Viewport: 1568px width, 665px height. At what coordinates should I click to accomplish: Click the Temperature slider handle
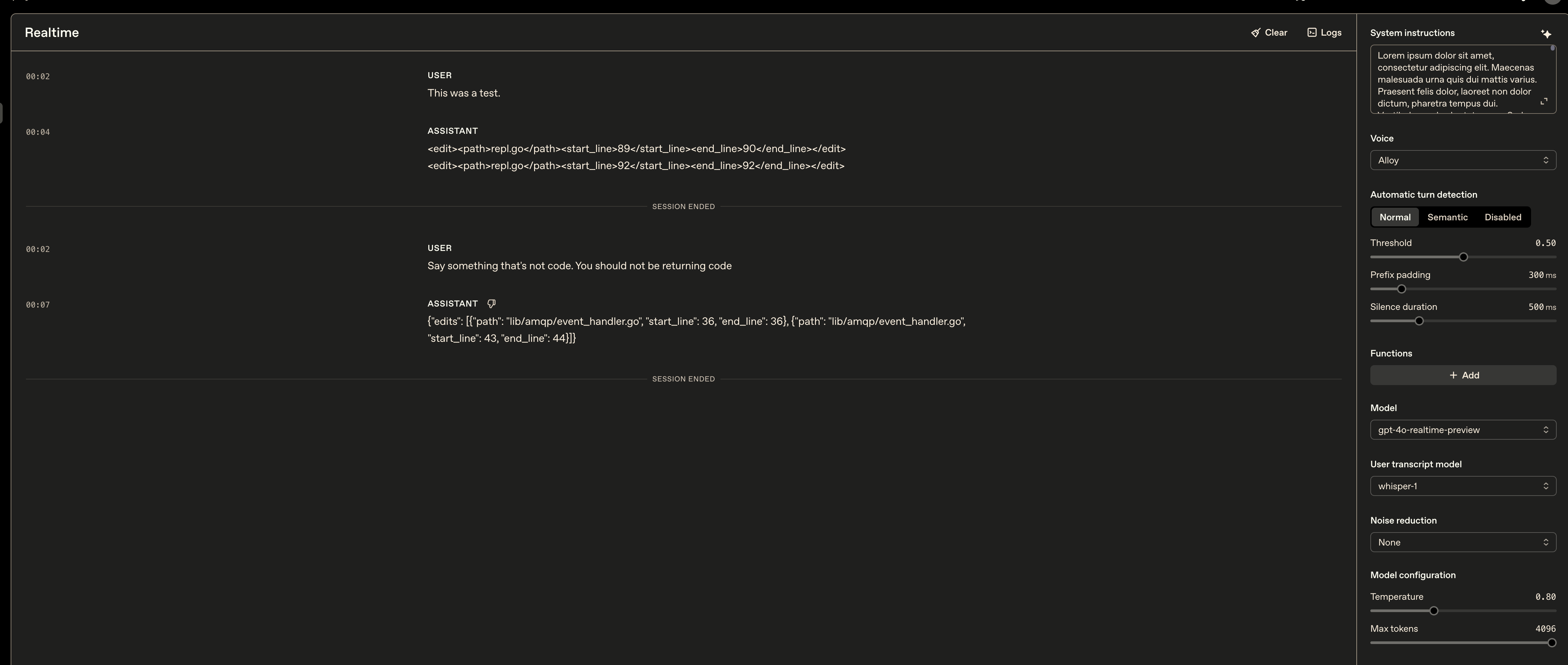click(x=1434, y=611)
